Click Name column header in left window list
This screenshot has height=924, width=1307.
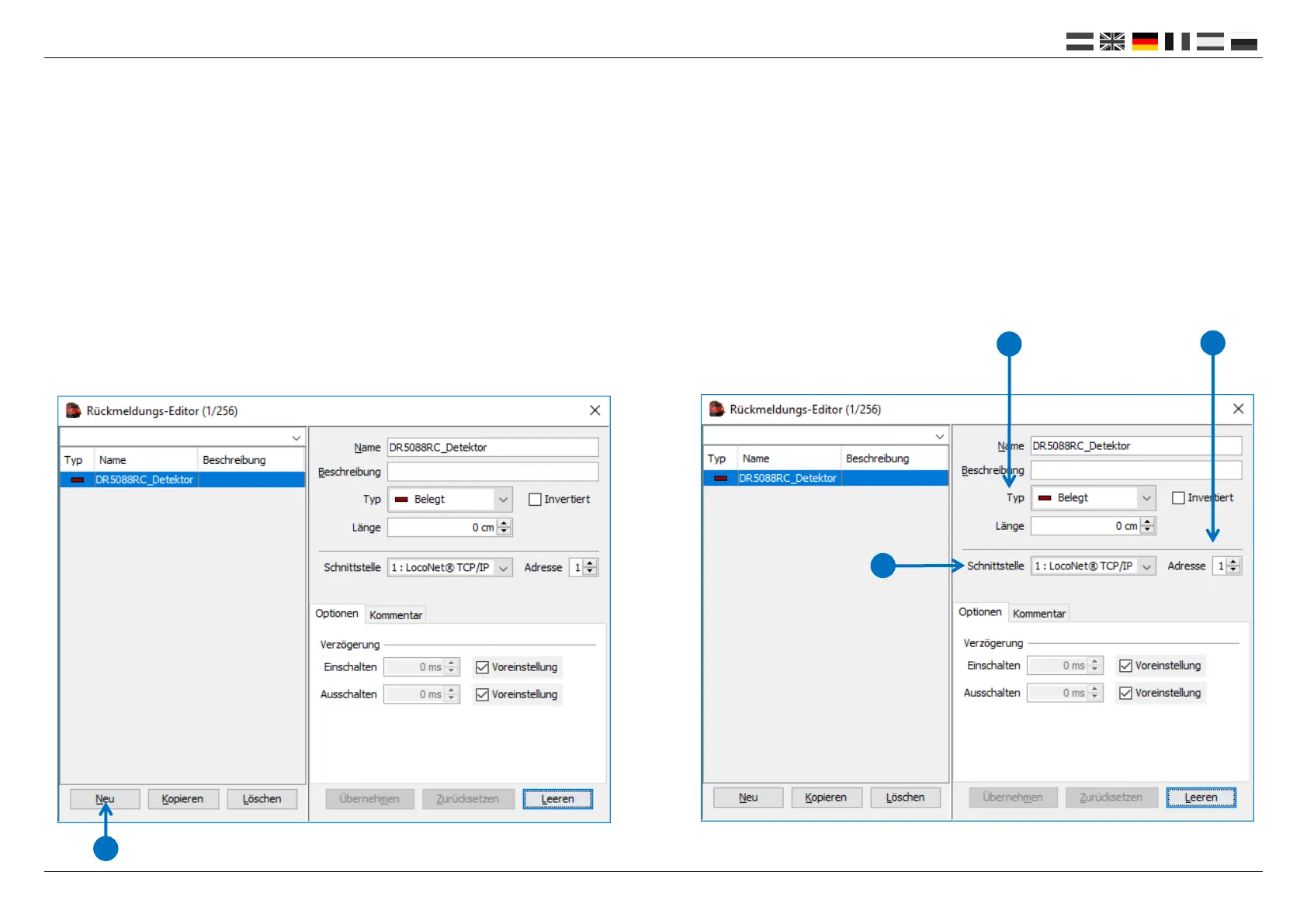coord(146,460)
